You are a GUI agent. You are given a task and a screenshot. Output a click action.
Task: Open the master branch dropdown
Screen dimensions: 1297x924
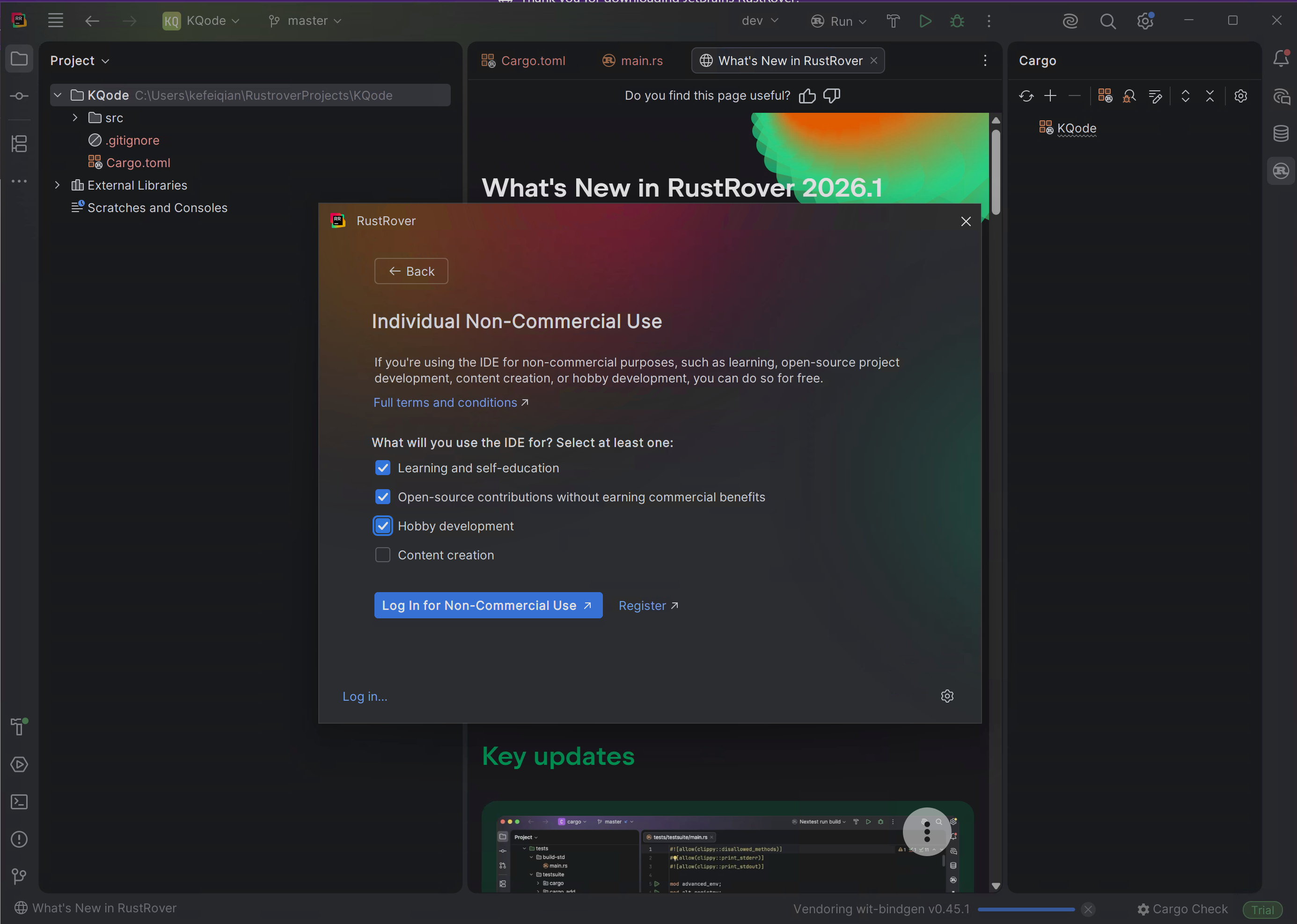[306, 21]
